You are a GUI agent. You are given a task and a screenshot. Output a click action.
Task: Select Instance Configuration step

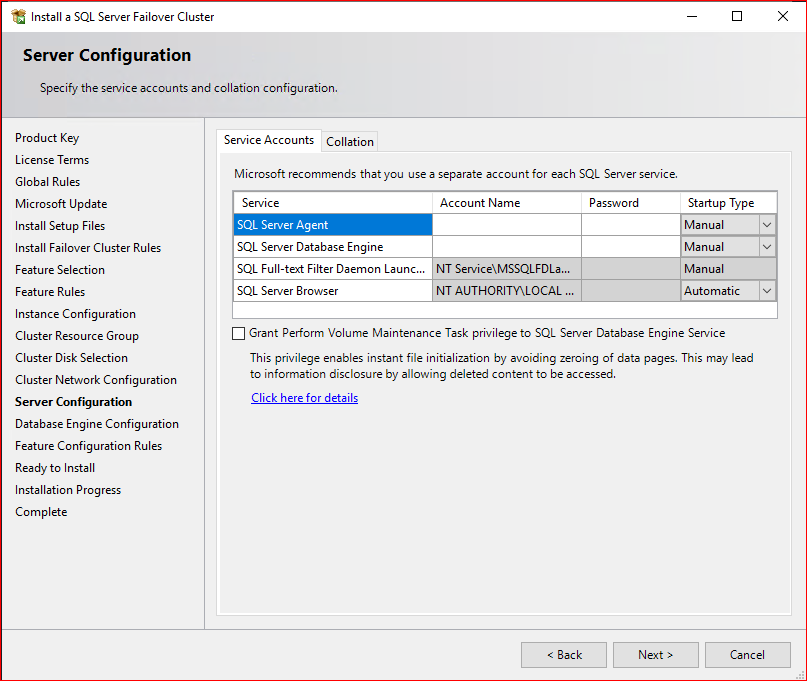75,314
